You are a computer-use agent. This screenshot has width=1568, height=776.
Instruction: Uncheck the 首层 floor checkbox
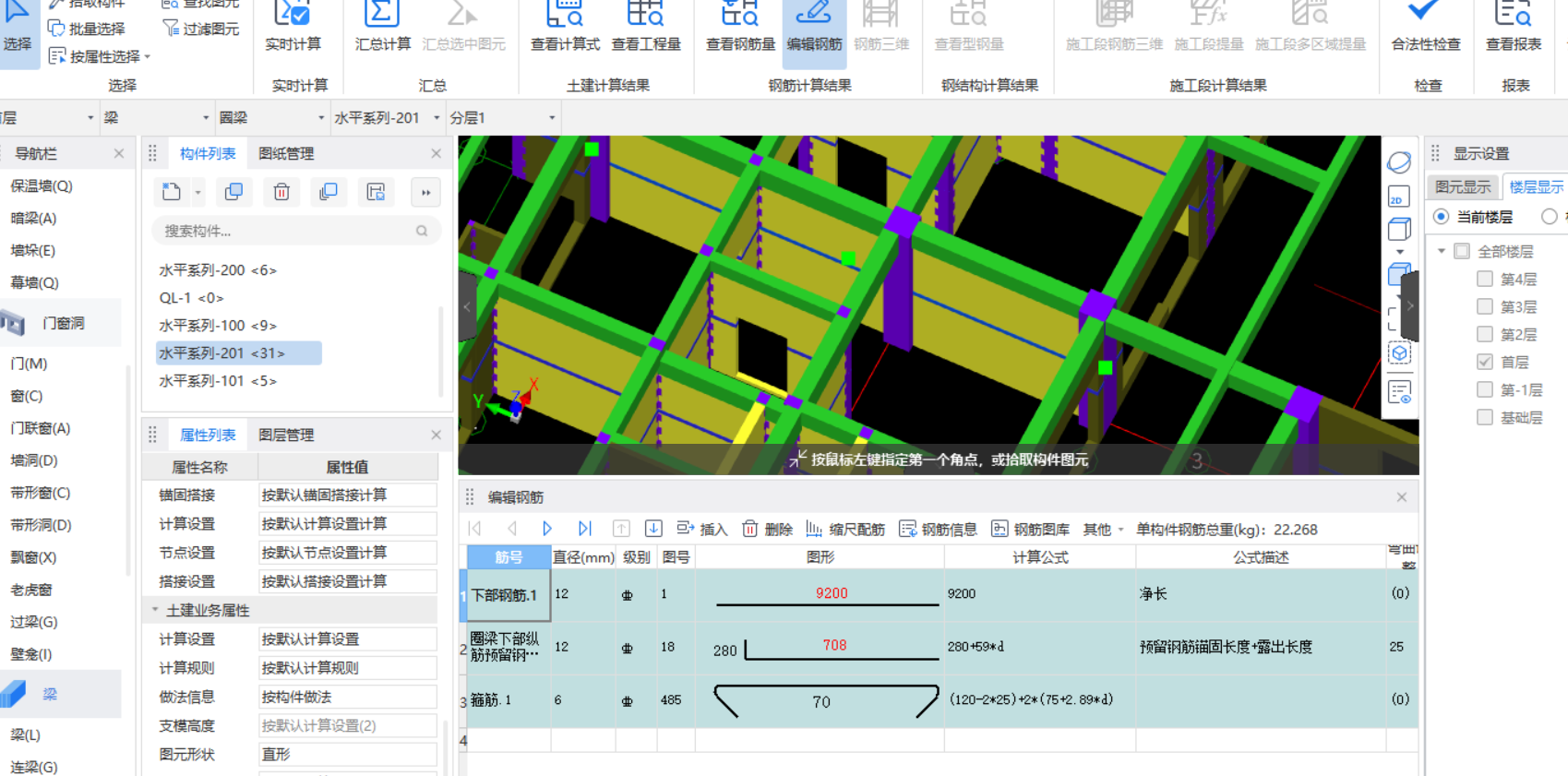point(1485,362)
